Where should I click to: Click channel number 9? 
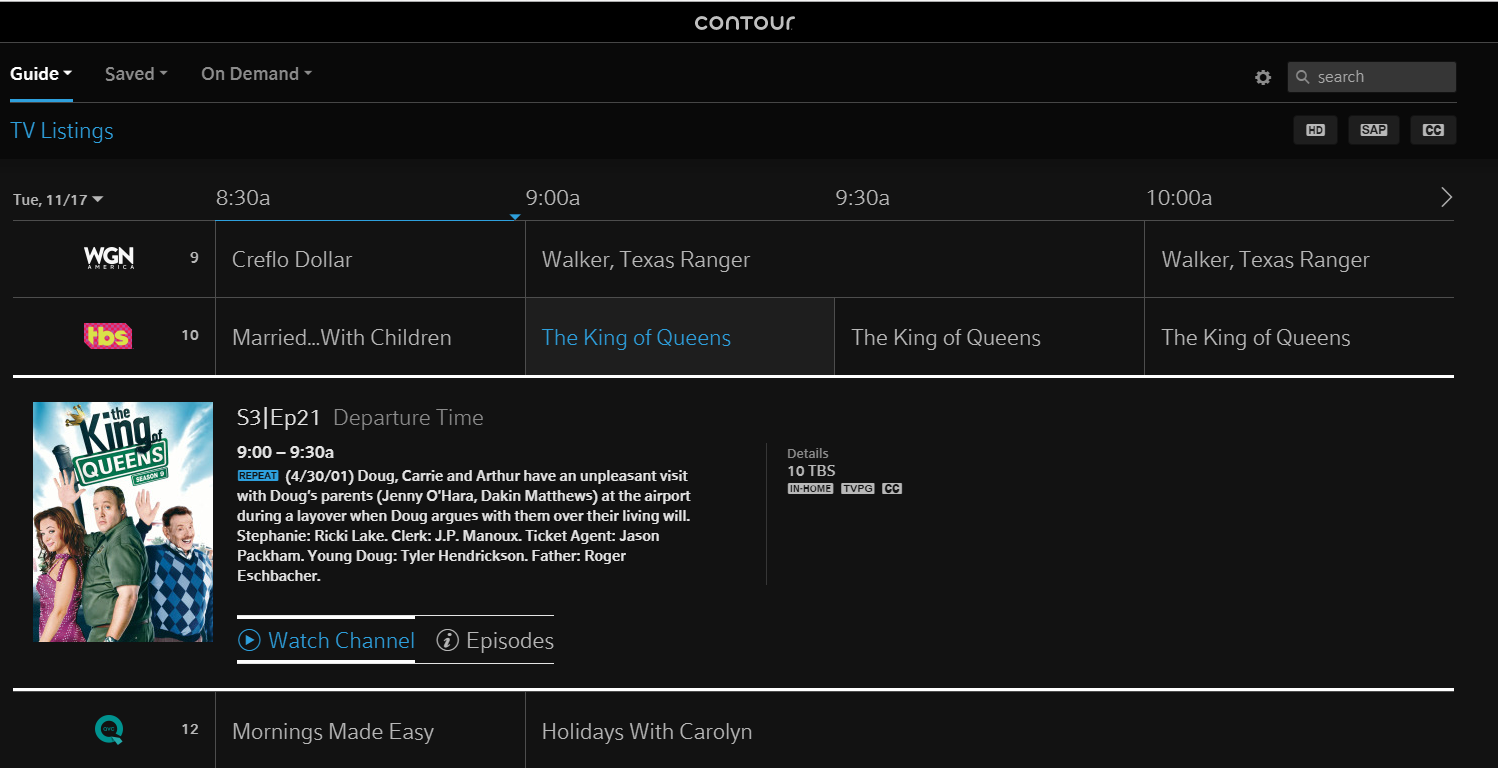pyautogui.click(x=194, y=258)
